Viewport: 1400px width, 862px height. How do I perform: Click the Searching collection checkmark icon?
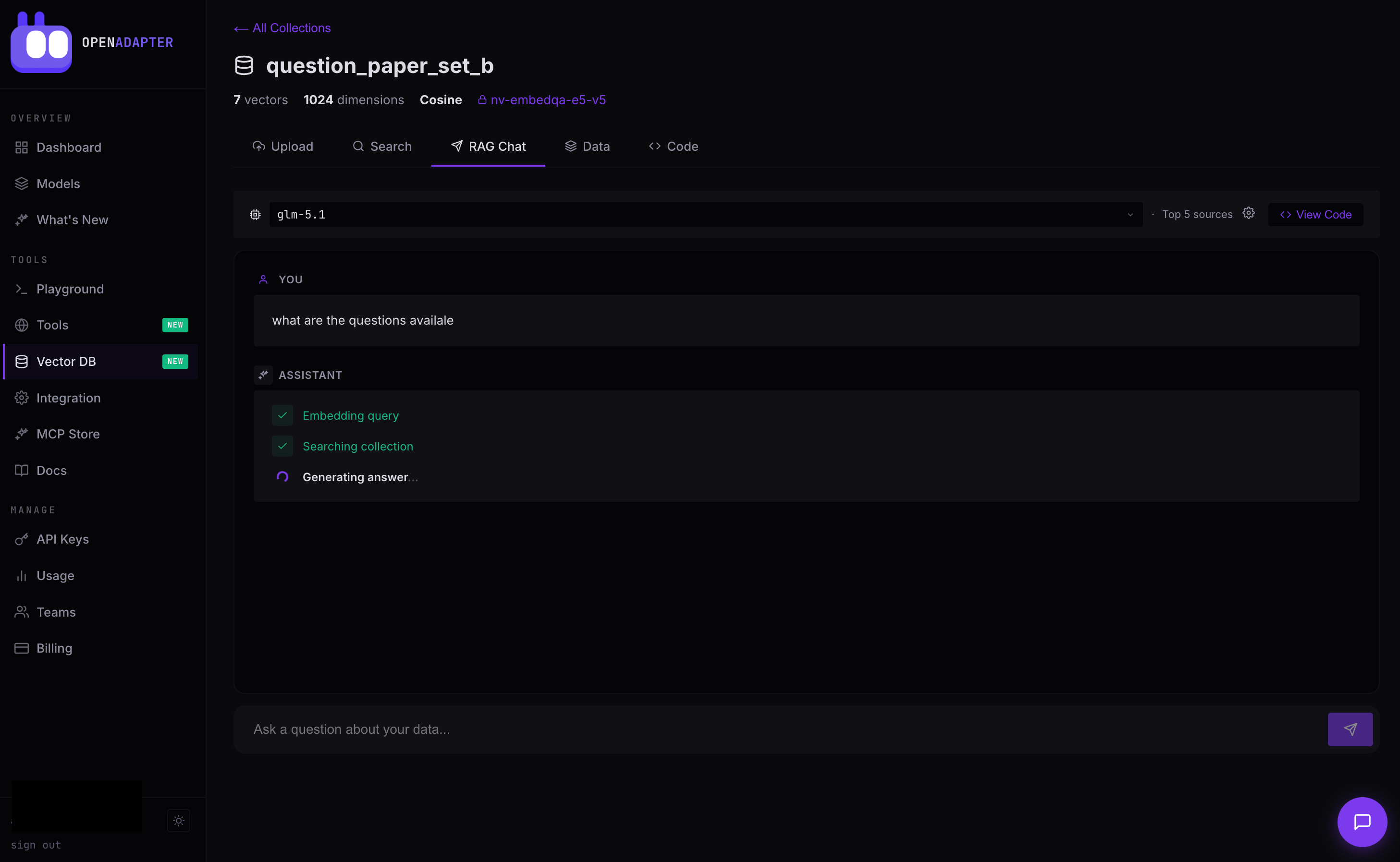tap(282, 447)
